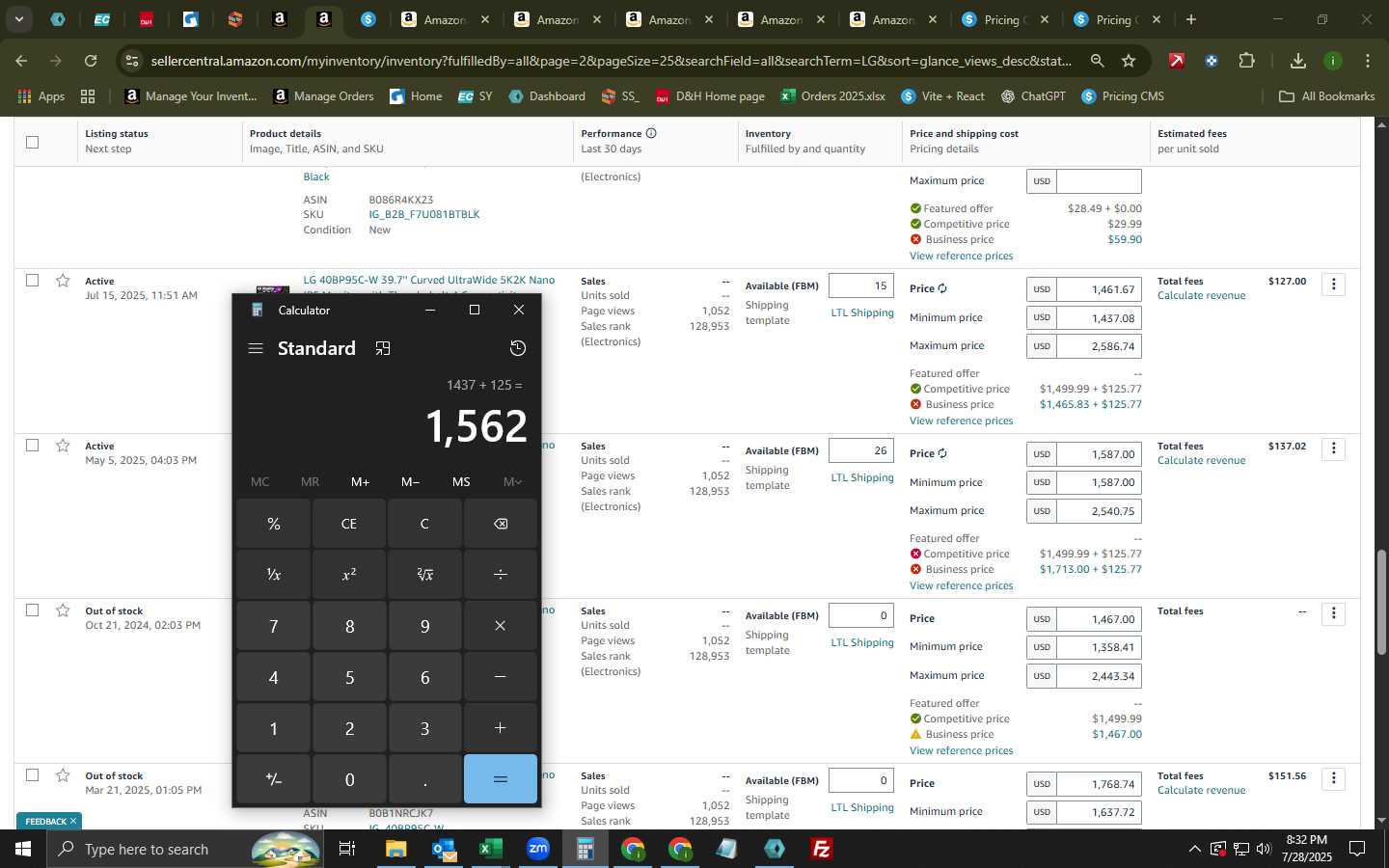Click the plus/minus sign key on Calculator
The width and height of the screenshot is (1389, 868).
274,779
